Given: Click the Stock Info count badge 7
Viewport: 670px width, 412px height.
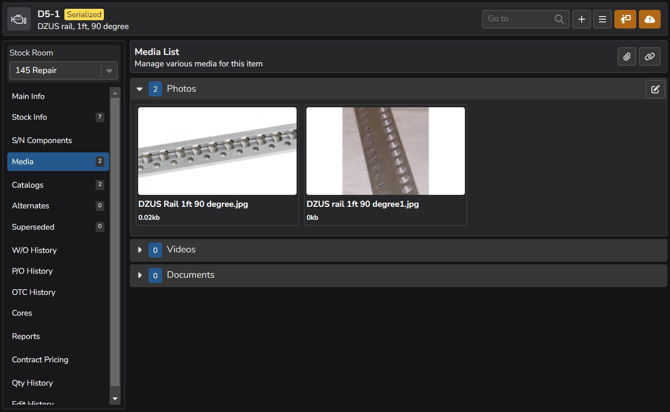Looking at the screenshot, I should coord(100,117).
